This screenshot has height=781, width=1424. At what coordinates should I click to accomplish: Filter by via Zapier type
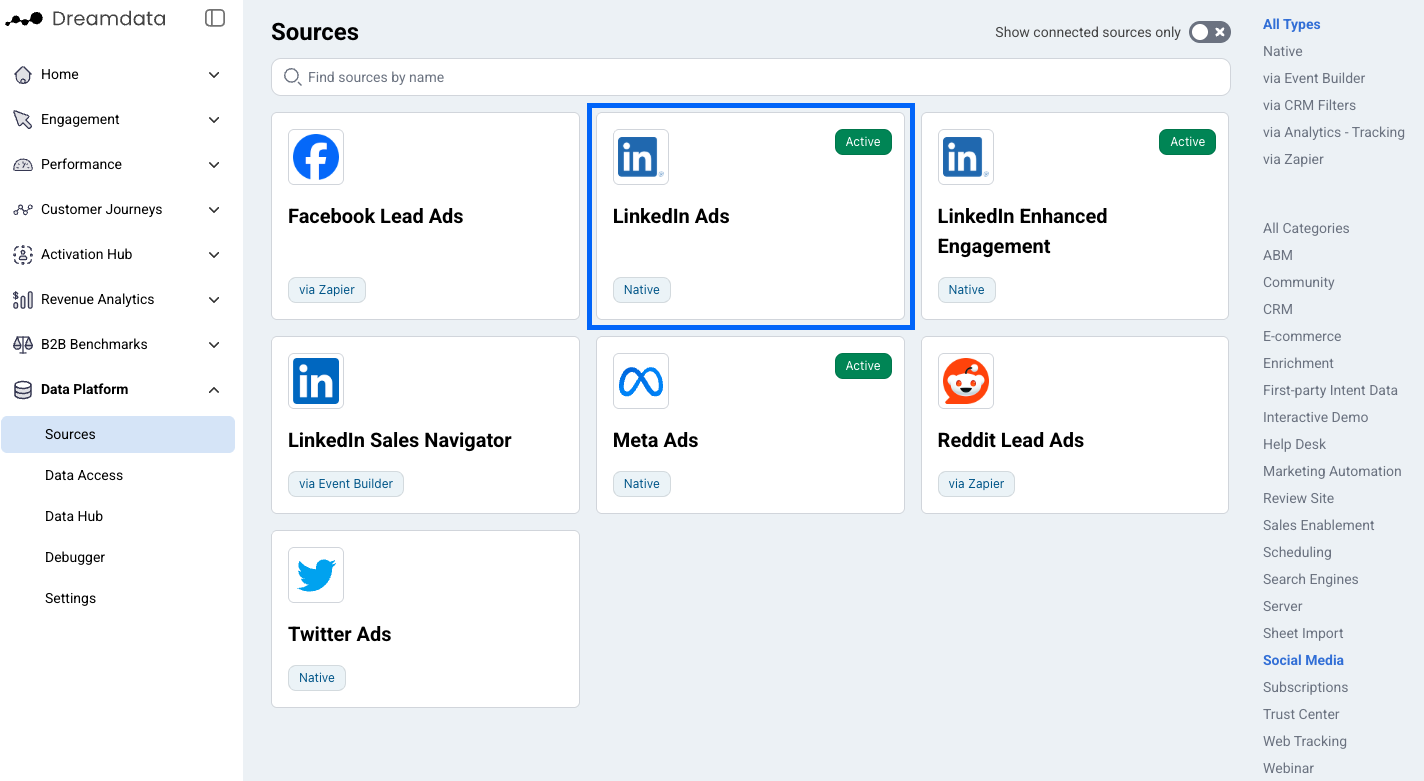(1293, 159)
